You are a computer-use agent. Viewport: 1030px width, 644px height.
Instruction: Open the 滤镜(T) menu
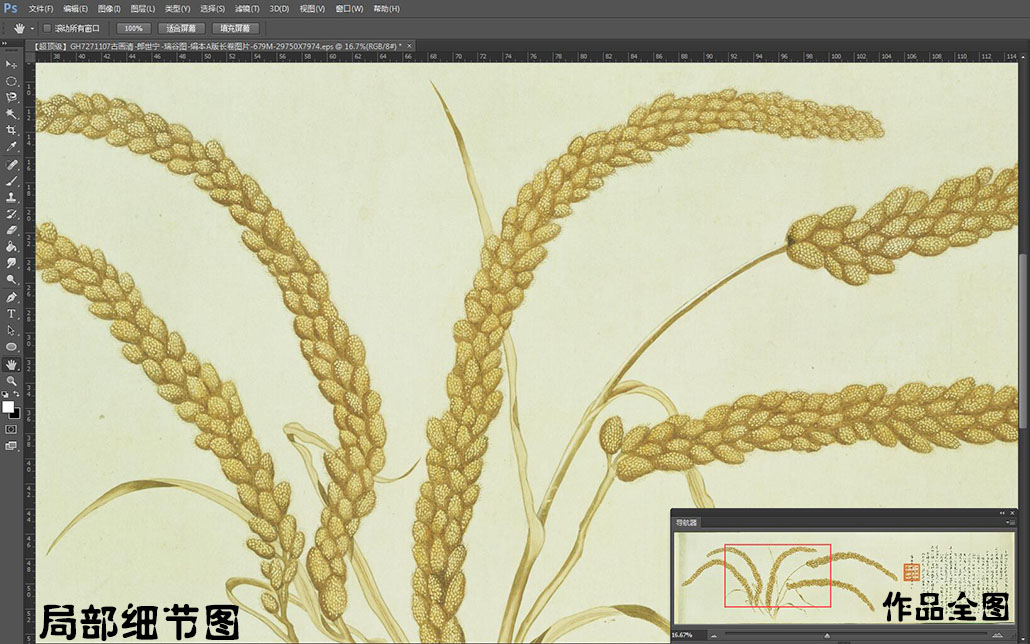[247, 9]
